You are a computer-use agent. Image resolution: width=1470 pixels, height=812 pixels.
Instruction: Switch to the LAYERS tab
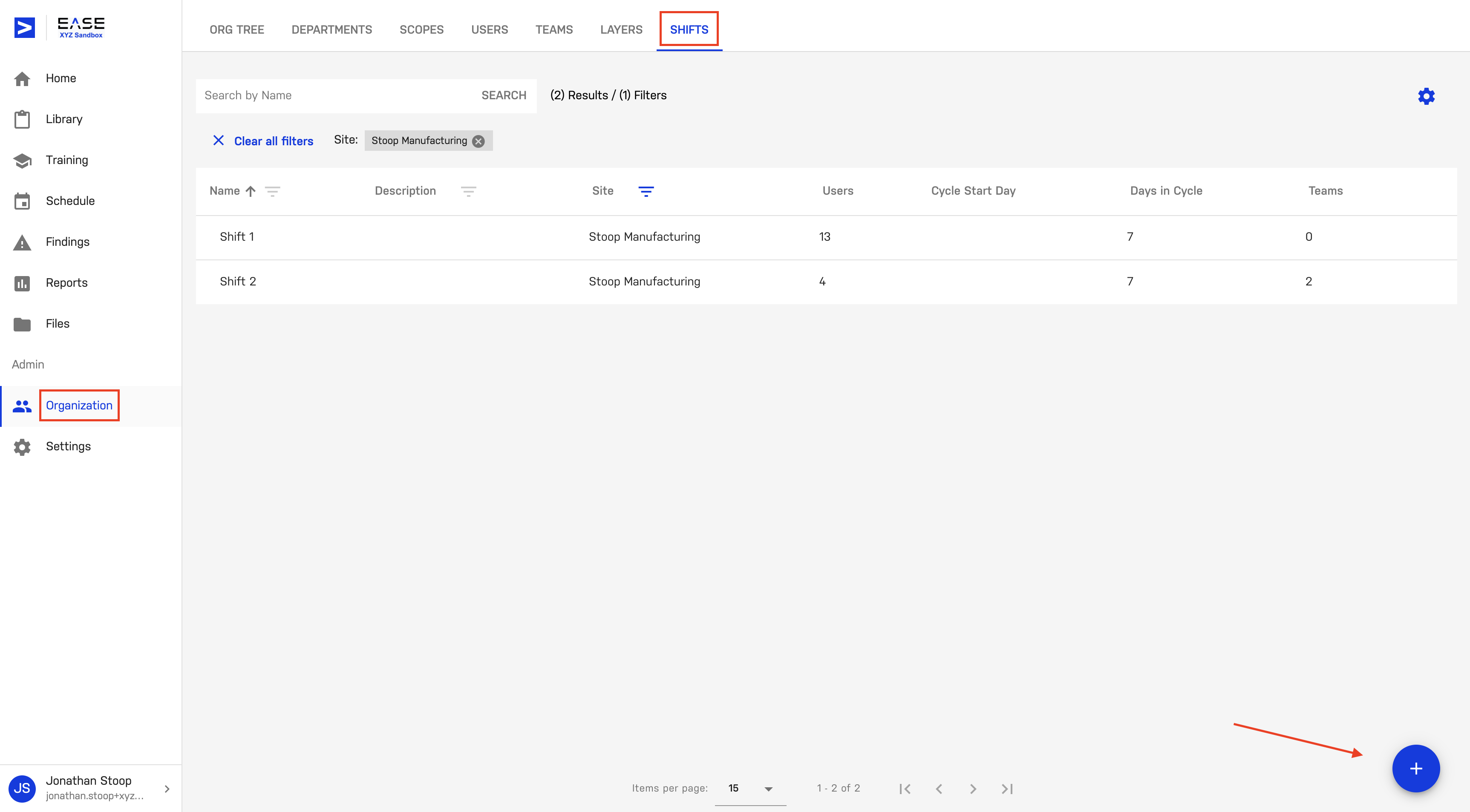(621, 30)
